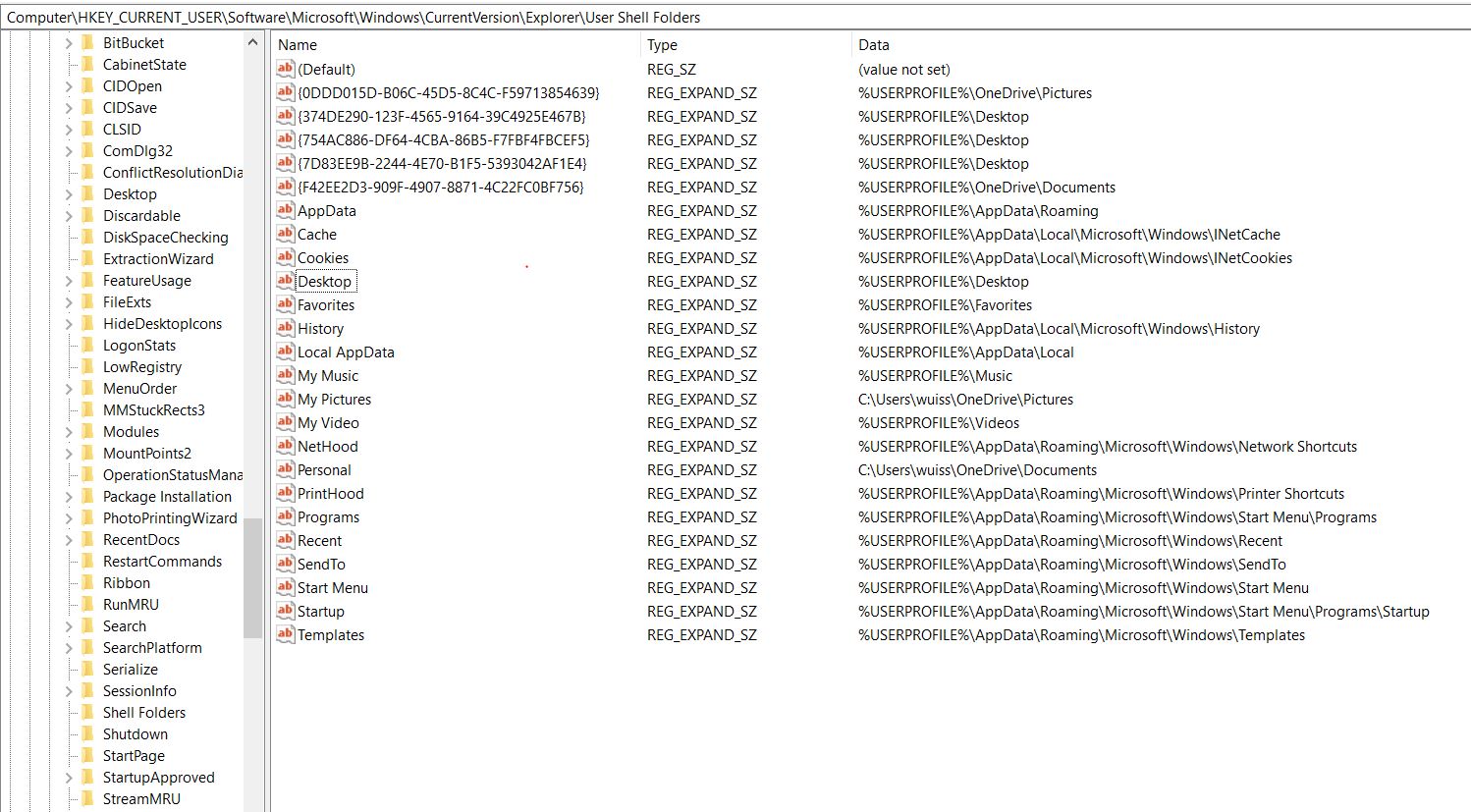The image size is (1471, 812).
Task: Select the ab icon beside Favorites
Action: click(x=285, y=304)
